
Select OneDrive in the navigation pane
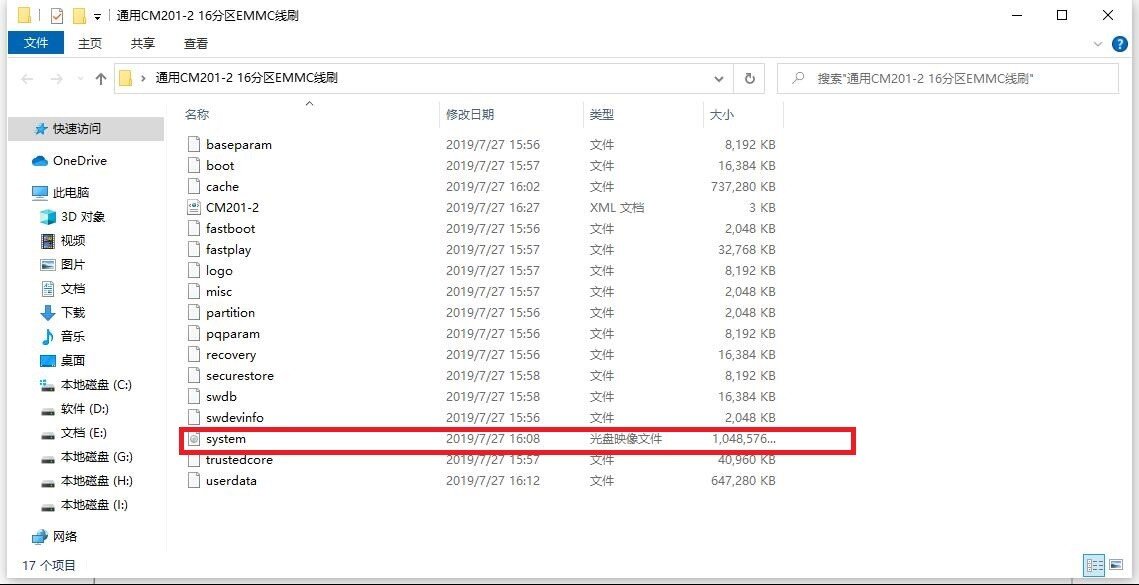[x=79, y=161]
